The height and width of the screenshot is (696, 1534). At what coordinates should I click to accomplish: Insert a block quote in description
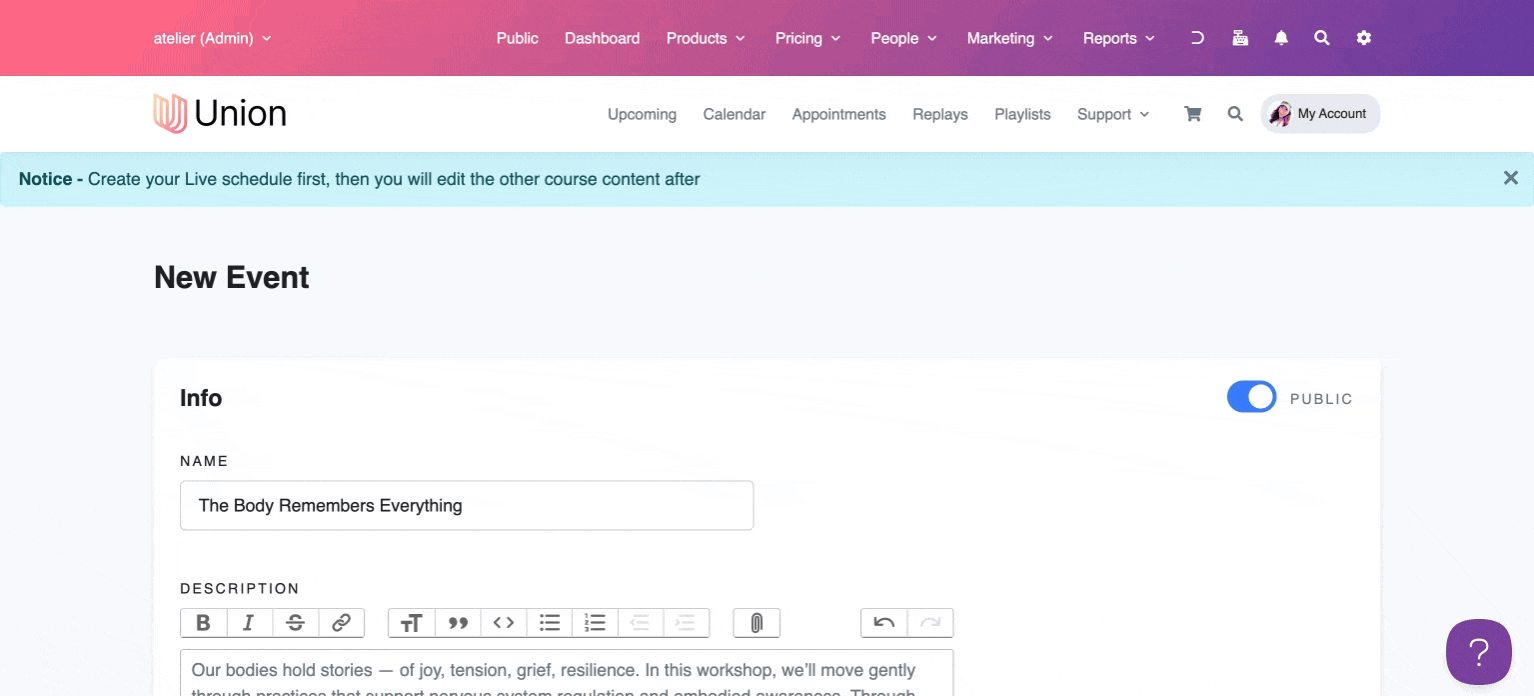coord(458,623)
